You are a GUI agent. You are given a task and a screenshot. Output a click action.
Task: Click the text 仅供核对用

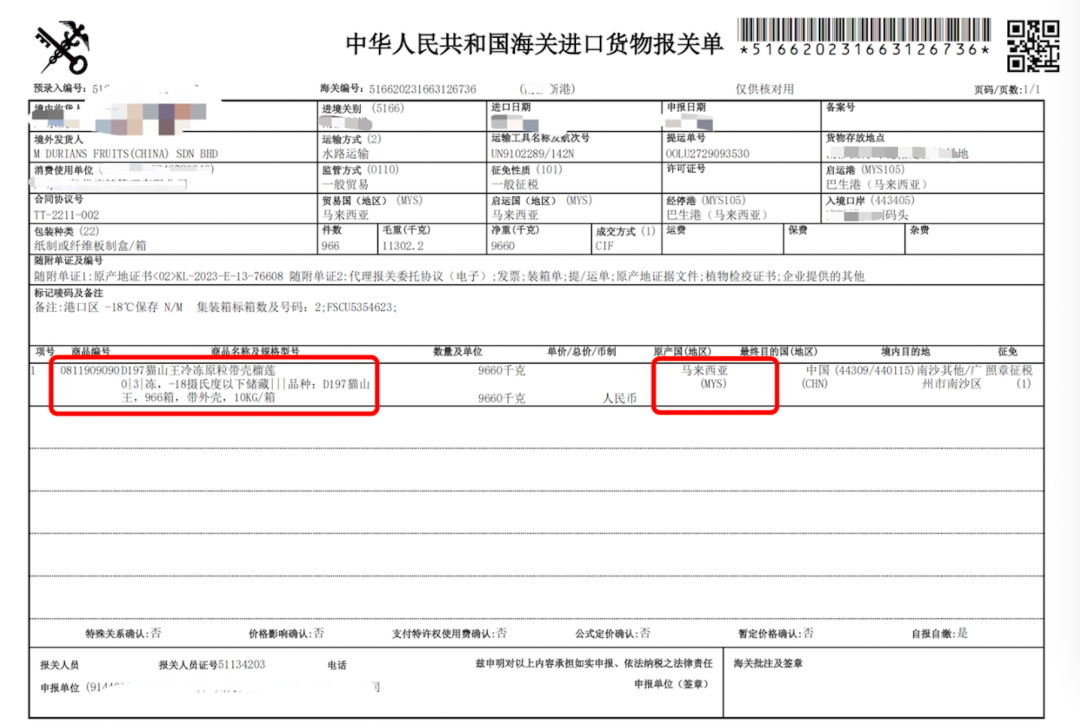(765, 89)
